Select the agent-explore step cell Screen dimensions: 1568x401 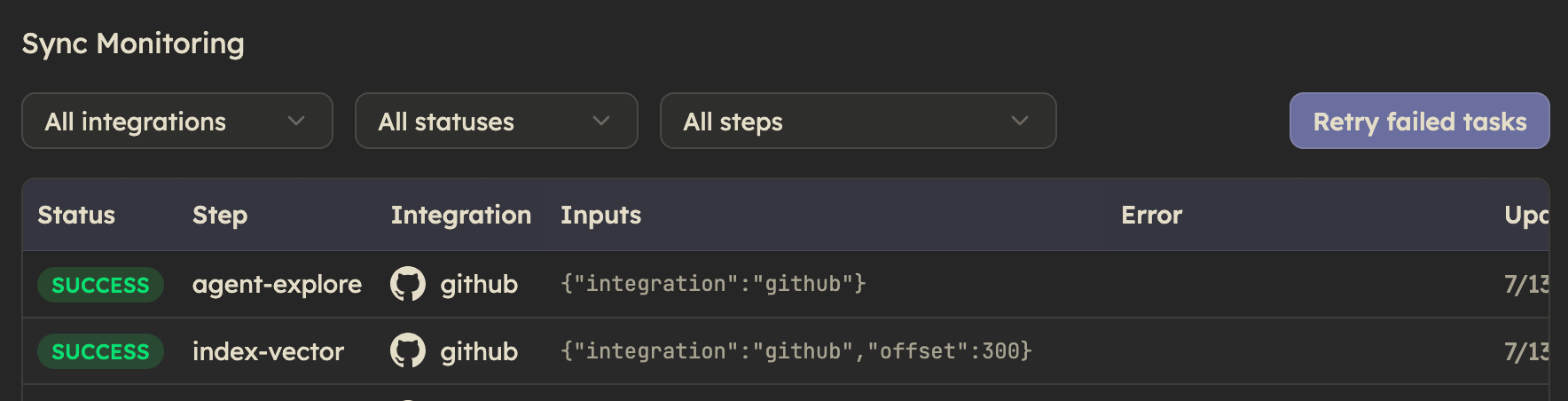point(277,284)
